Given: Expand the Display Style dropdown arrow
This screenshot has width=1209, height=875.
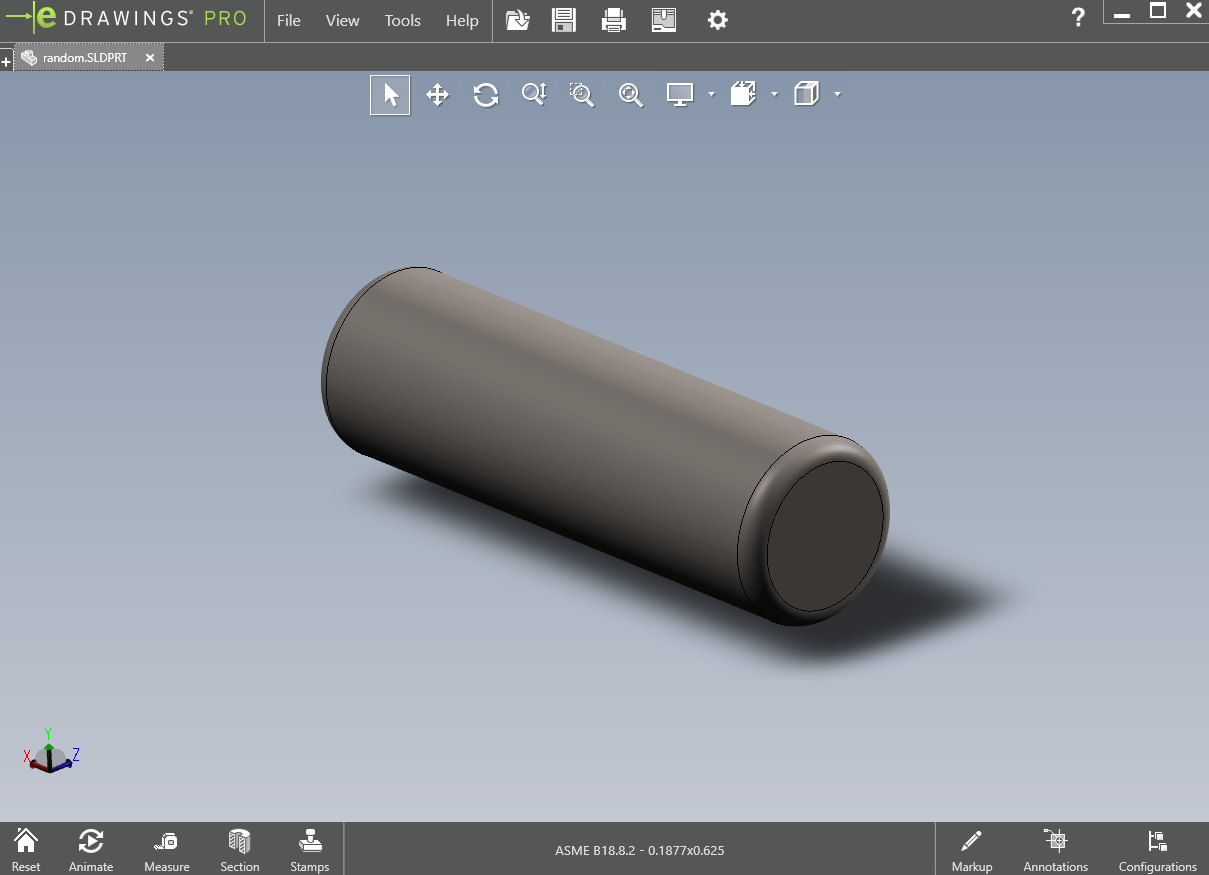Looking at the screenshot, I should click(x=711, y=94).
